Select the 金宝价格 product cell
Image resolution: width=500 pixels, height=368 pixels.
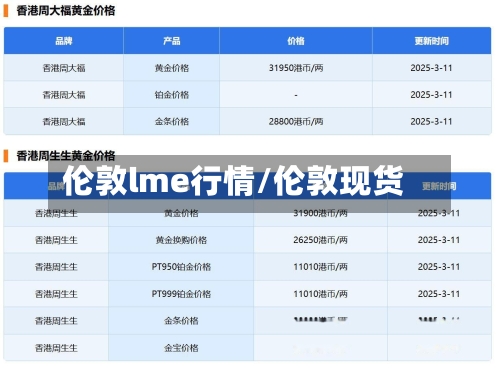(181, 348)
